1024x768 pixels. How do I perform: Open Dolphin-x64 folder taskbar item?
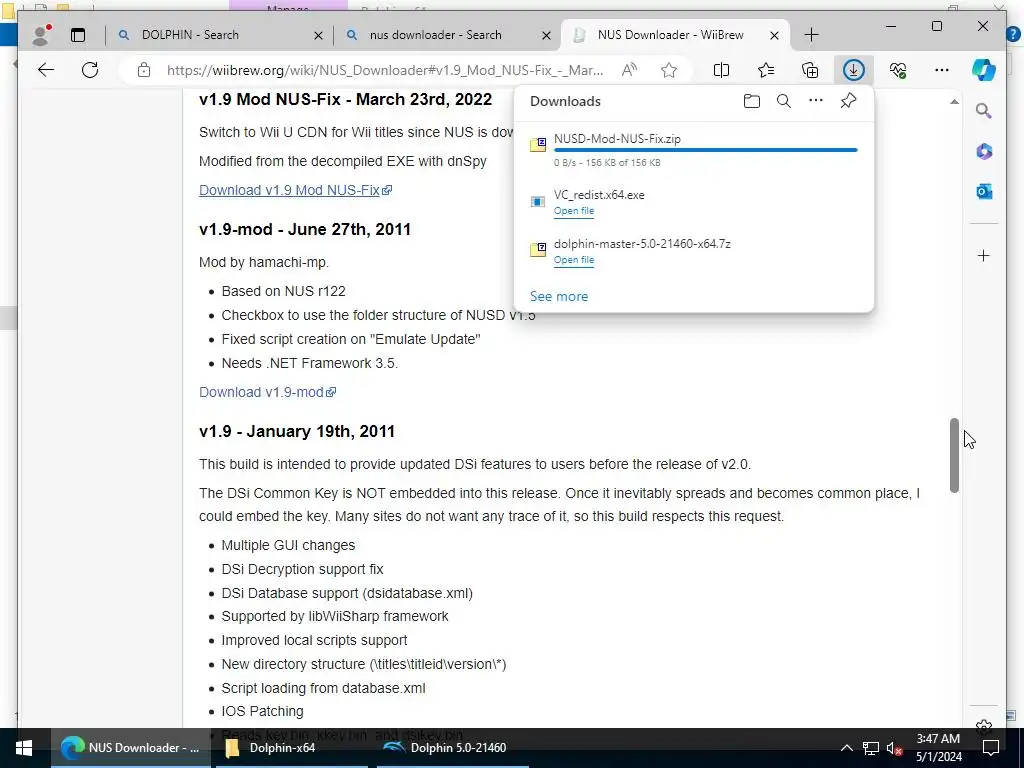pyautogui.click(x=289, y=748)
